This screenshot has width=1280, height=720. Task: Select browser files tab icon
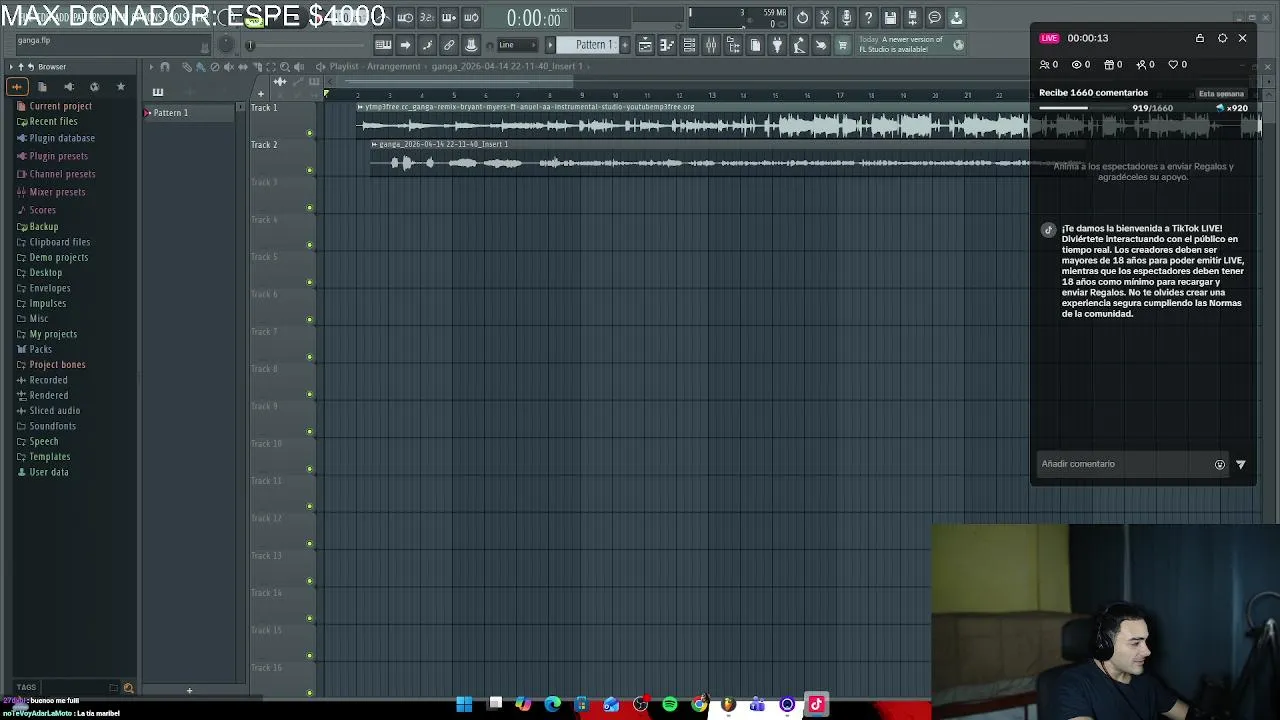(42, 87)
